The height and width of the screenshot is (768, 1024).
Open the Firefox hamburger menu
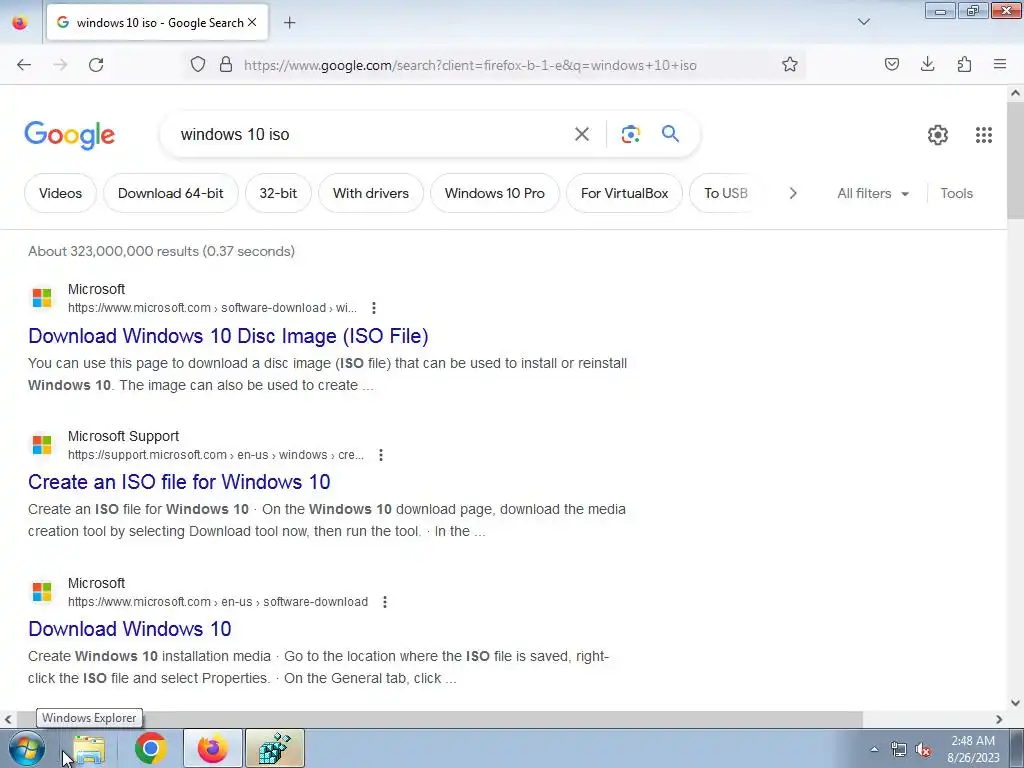[x=1000, y=64]
